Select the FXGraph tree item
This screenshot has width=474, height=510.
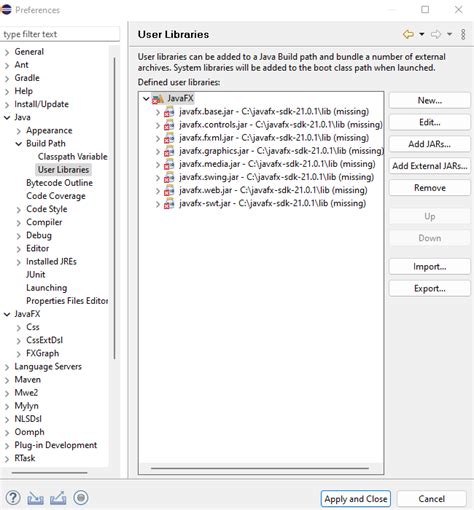[x=43, y=353]
